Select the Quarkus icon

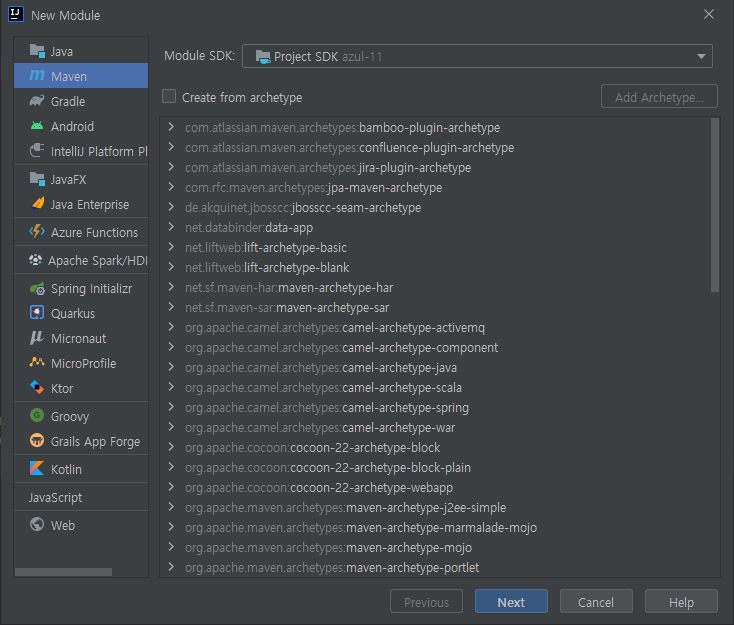(37, 313)
